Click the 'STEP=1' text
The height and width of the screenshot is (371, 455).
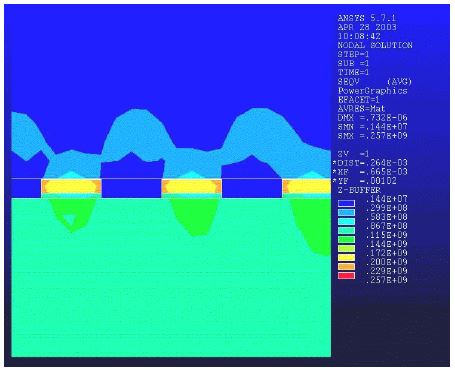pyautogui.click(x=353, y=54)
